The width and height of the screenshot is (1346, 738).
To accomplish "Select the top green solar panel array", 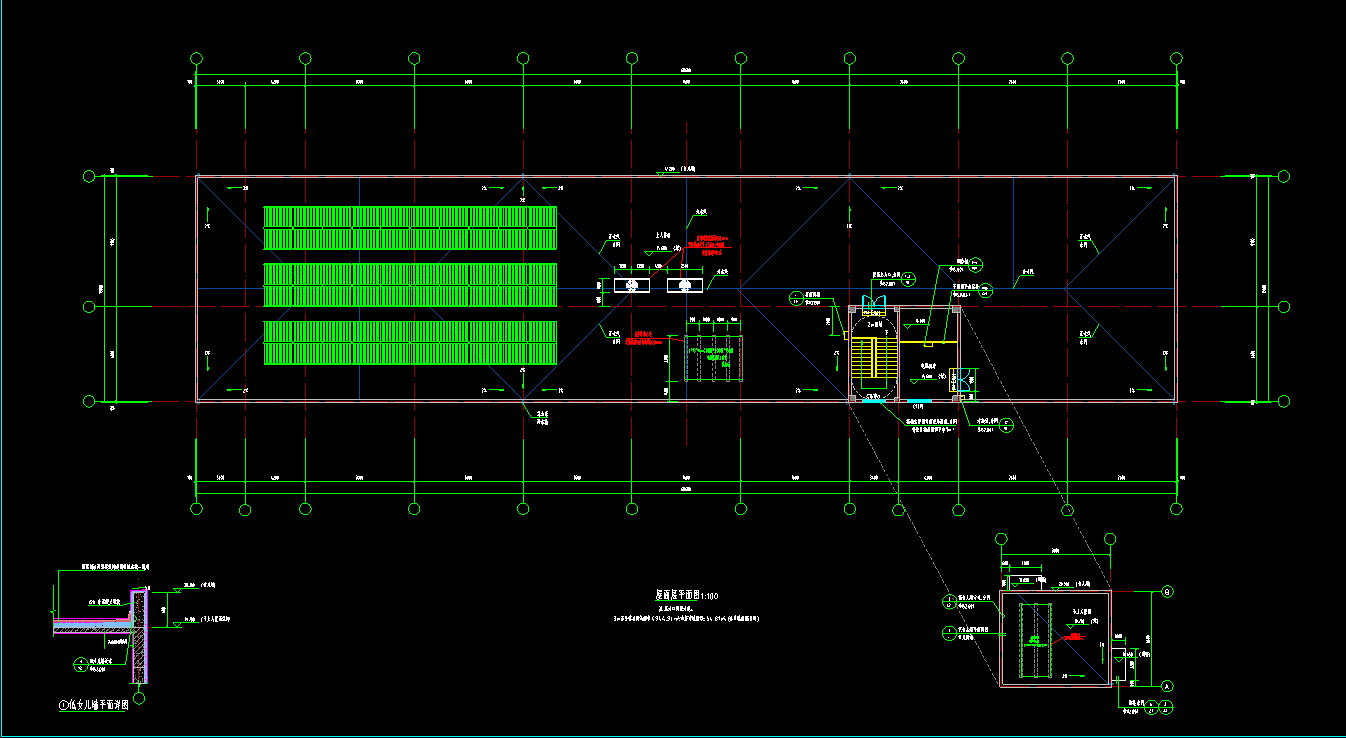I will point(410,228).
